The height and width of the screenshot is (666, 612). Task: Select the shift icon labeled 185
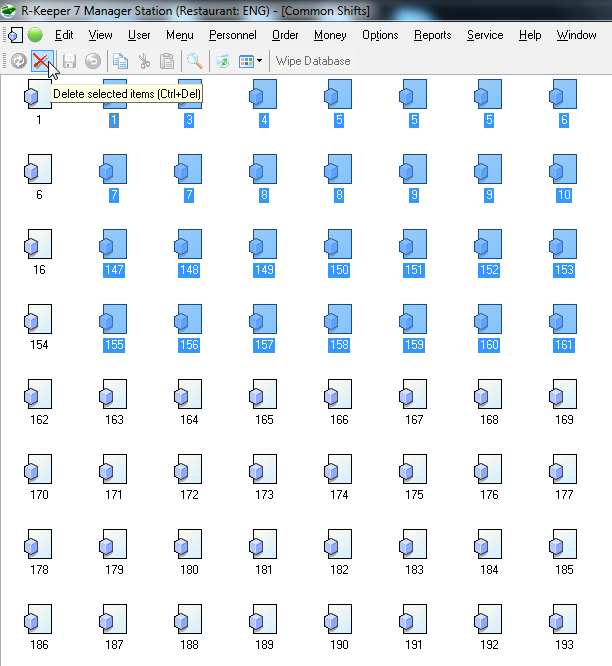563,544
